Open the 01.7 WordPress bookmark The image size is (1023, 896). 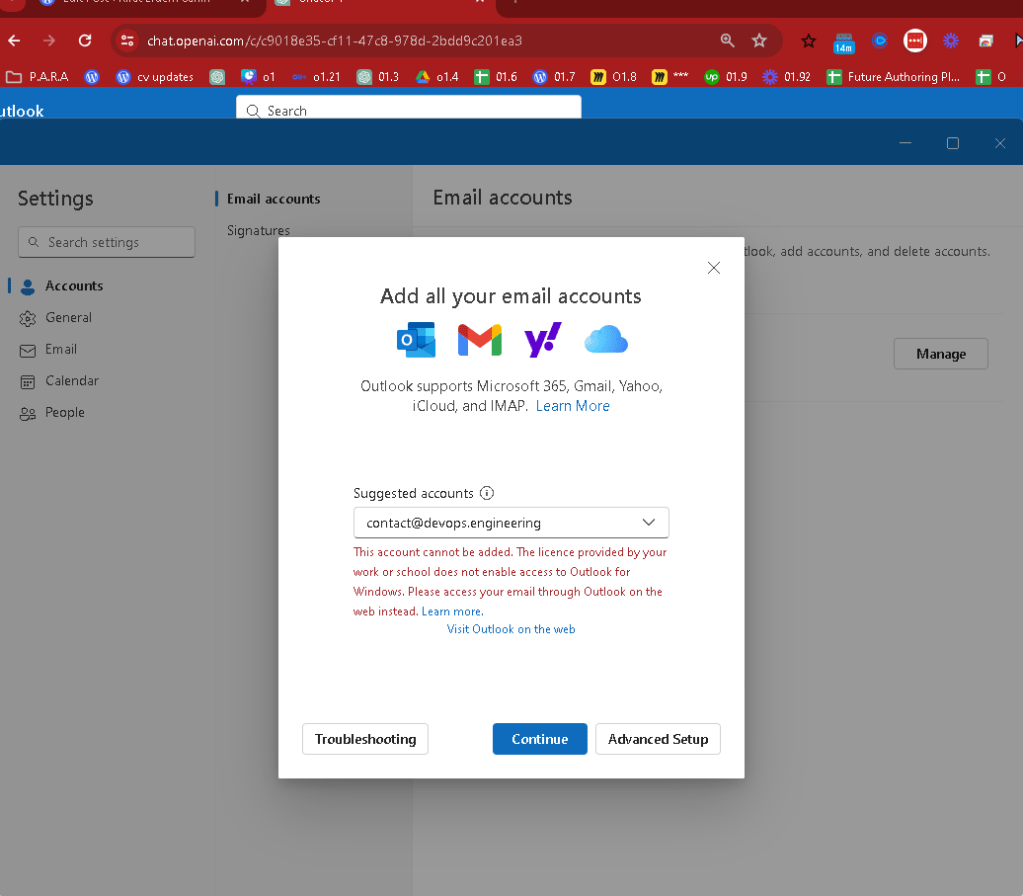click(x=554, y=77)
